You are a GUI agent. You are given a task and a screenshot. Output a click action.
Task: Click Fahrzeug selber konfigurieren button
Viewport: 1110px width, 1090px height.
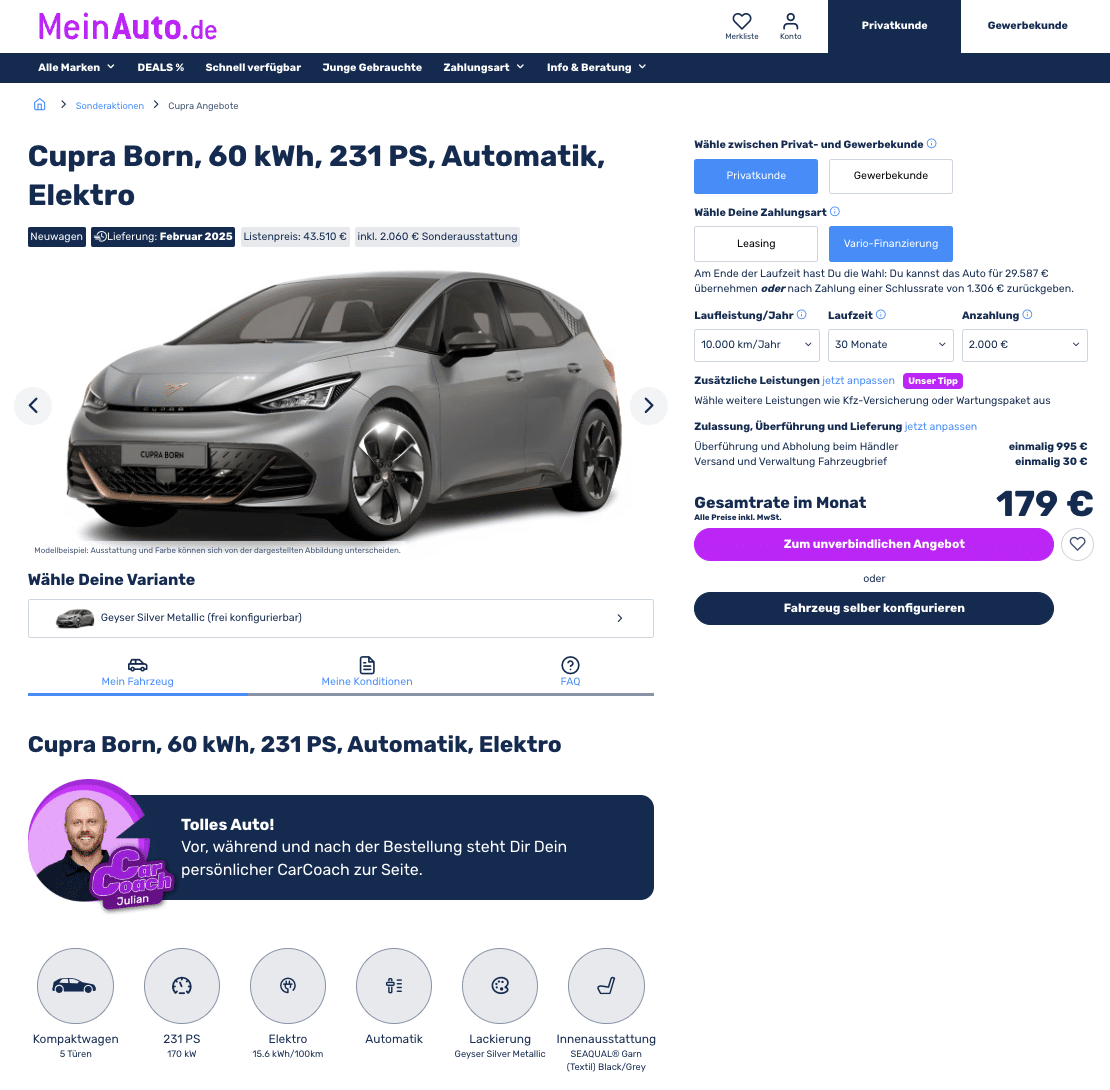click(x=874, y=608)
